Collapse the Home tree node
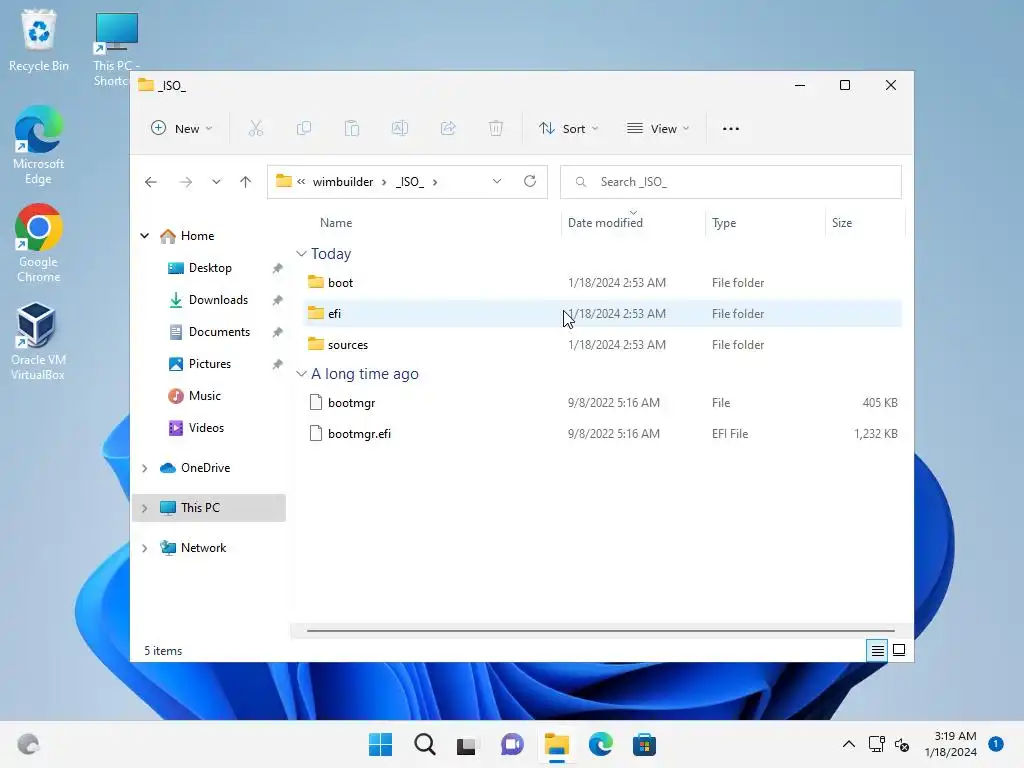Image resolution: width=1024 pixels, height=768 pixels. point(145,236)
